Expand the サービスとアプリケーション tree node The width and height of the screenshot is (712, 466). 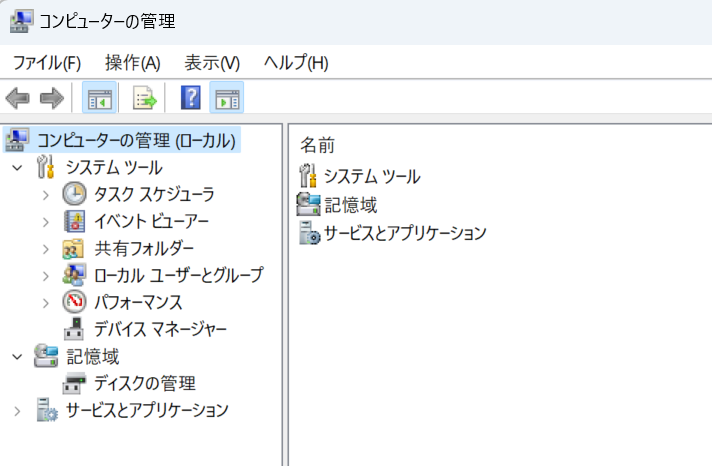click(17, 411)
